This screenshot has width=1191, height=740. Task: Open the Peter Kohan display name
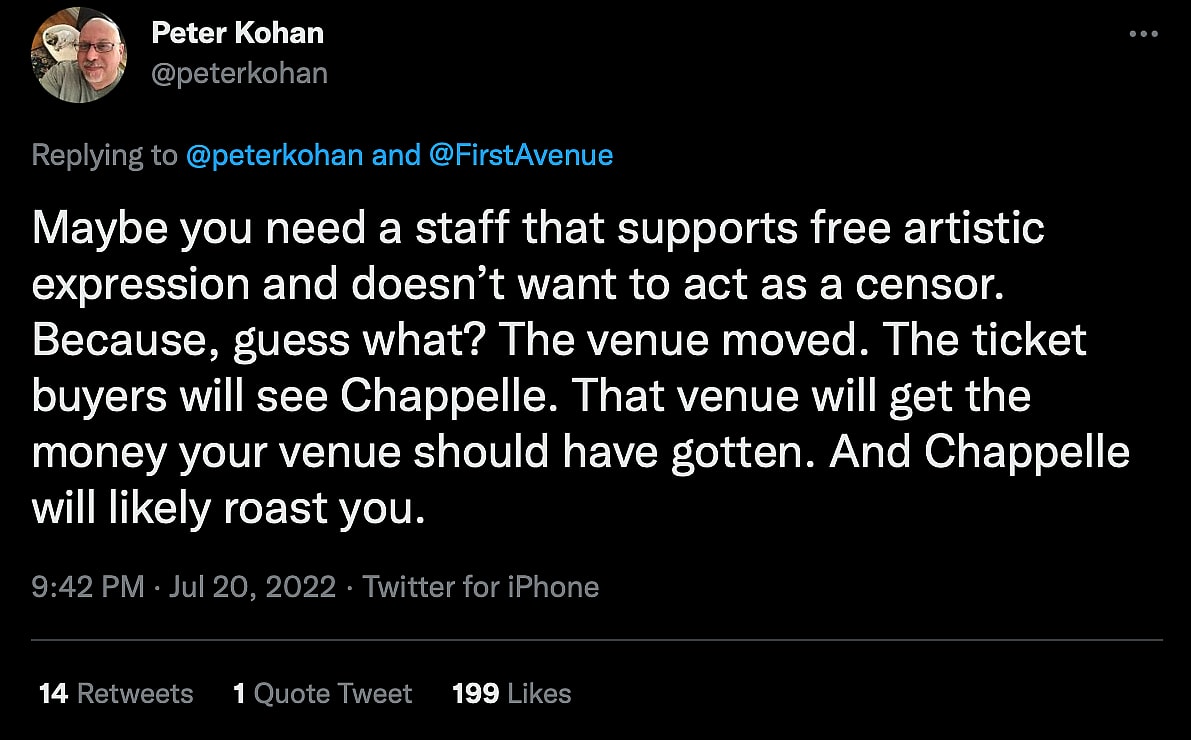pyautogui.click(x=237, y=33)
